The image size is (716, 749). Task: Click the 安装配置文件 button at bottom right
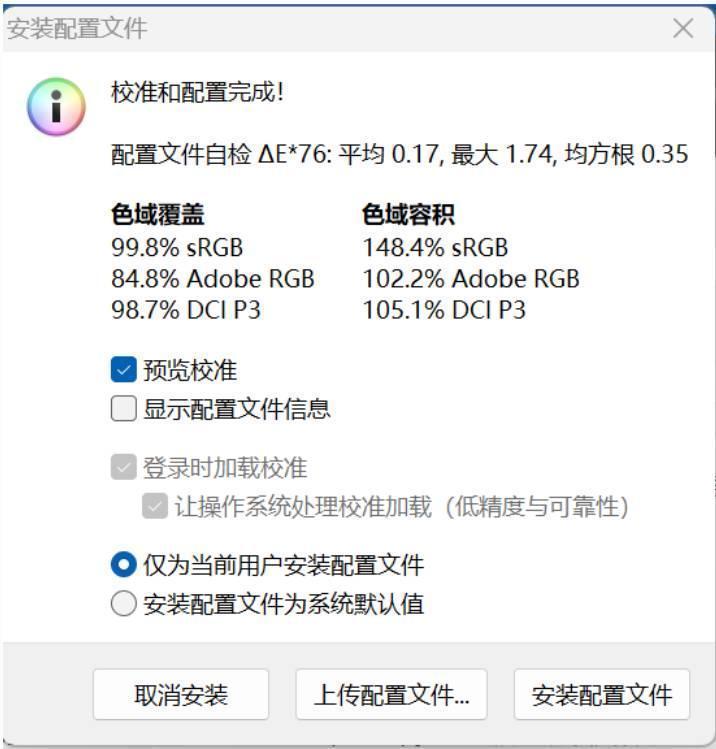(x=601, y=694)
